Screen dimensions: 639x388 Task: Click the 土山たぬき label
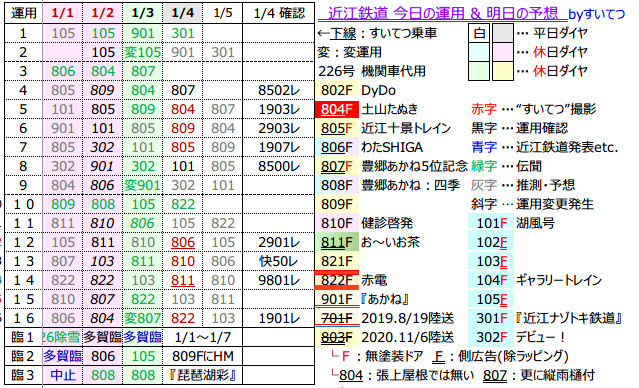click(x=390, y=109)
